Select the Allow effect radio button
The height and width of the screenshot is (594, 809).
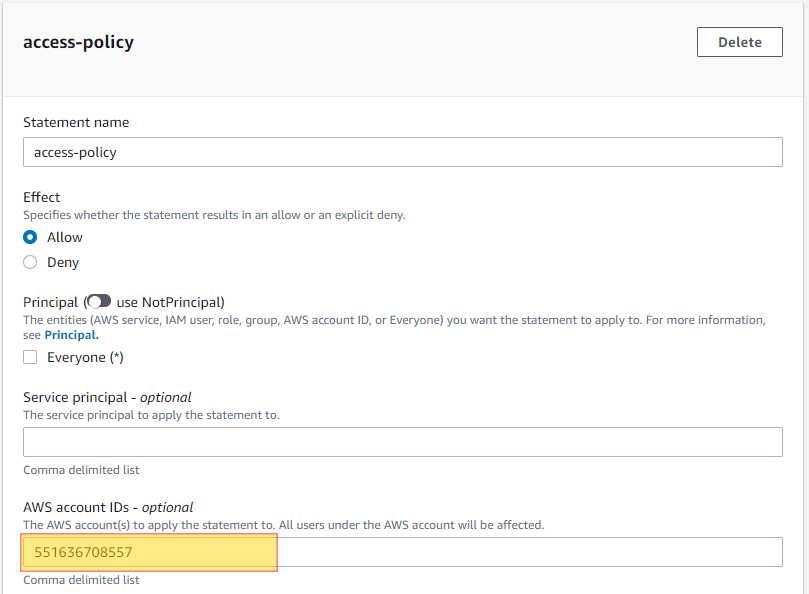(x=30, y=237)
